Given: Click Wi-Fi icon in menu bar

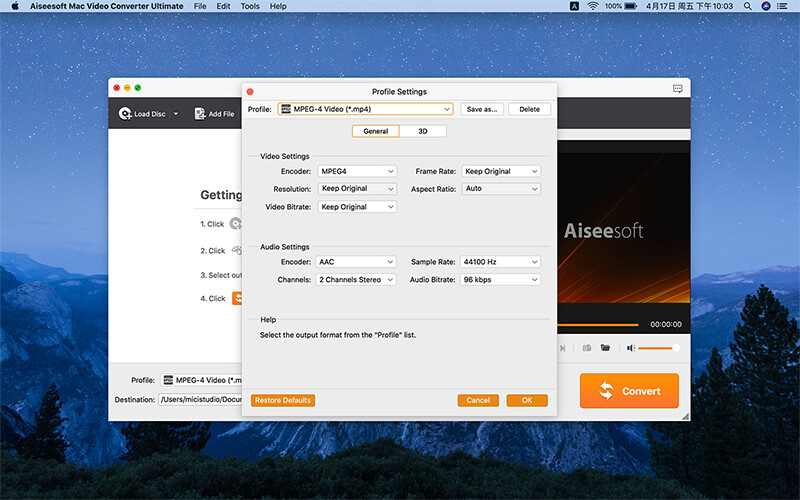Looking at the screenshot, I should (x=592, y=6).
